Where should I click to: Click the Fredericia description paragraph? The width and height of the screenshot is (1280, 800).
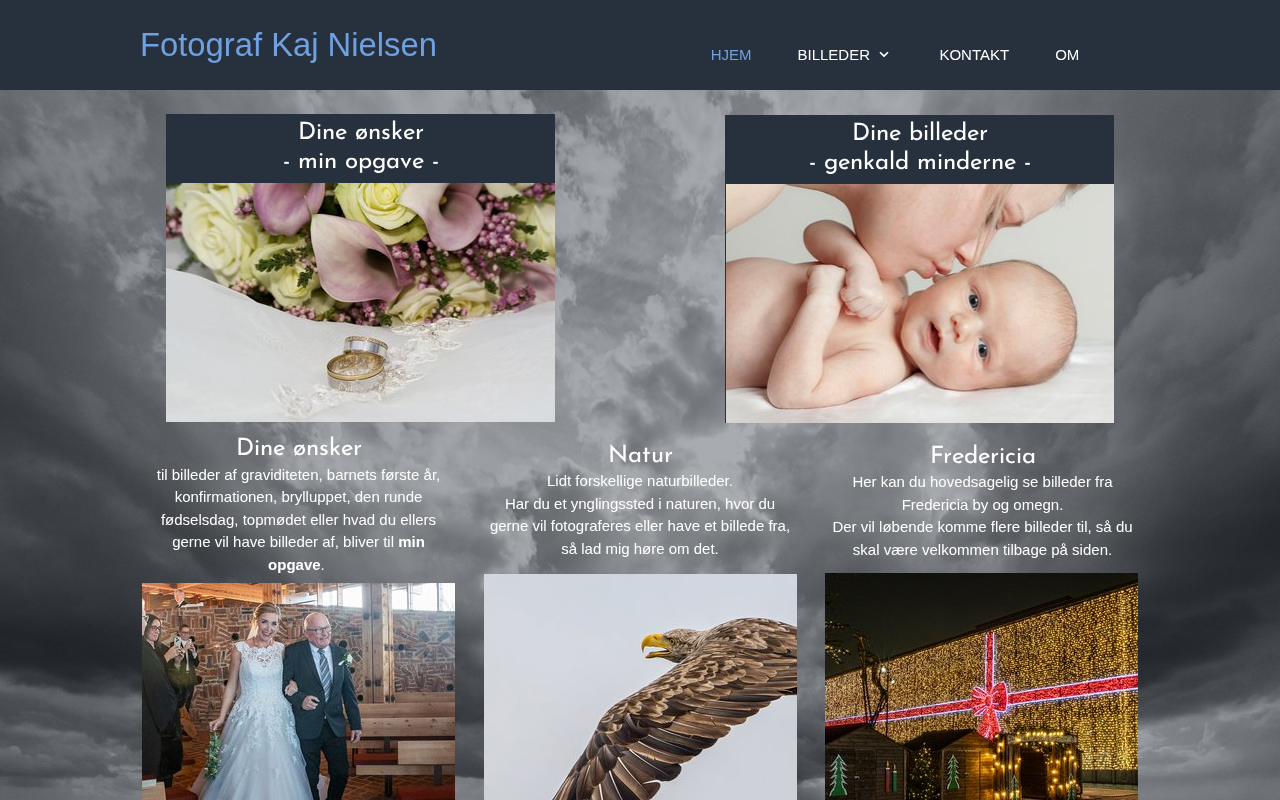[982, 516]
